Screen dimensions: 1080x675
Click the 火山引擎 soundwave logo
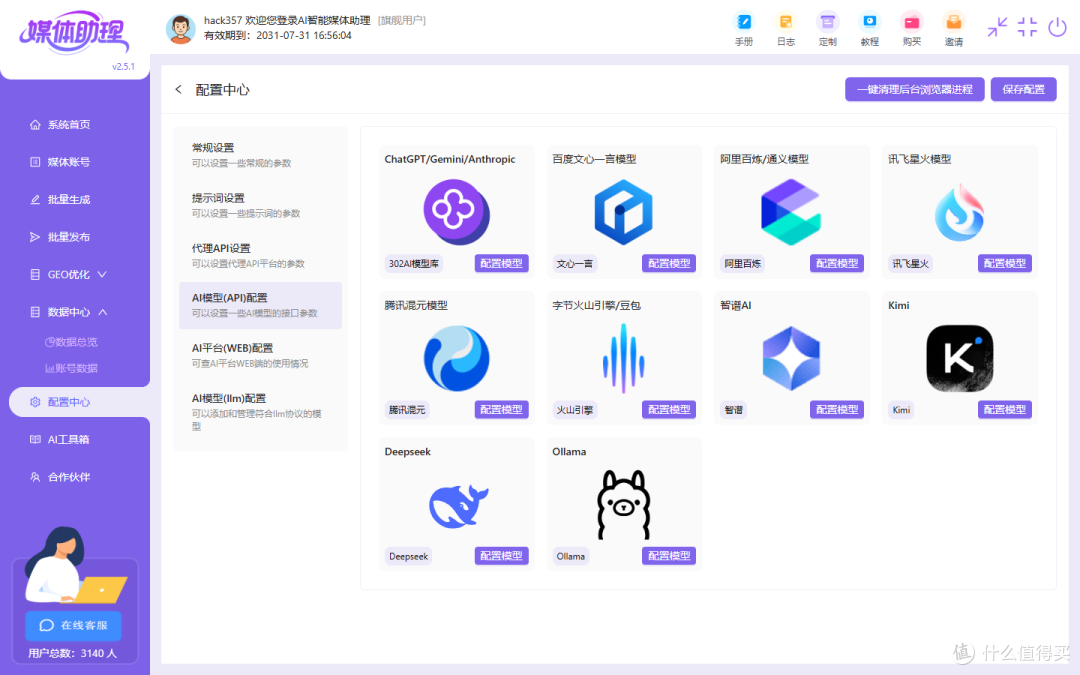point(623,358)
